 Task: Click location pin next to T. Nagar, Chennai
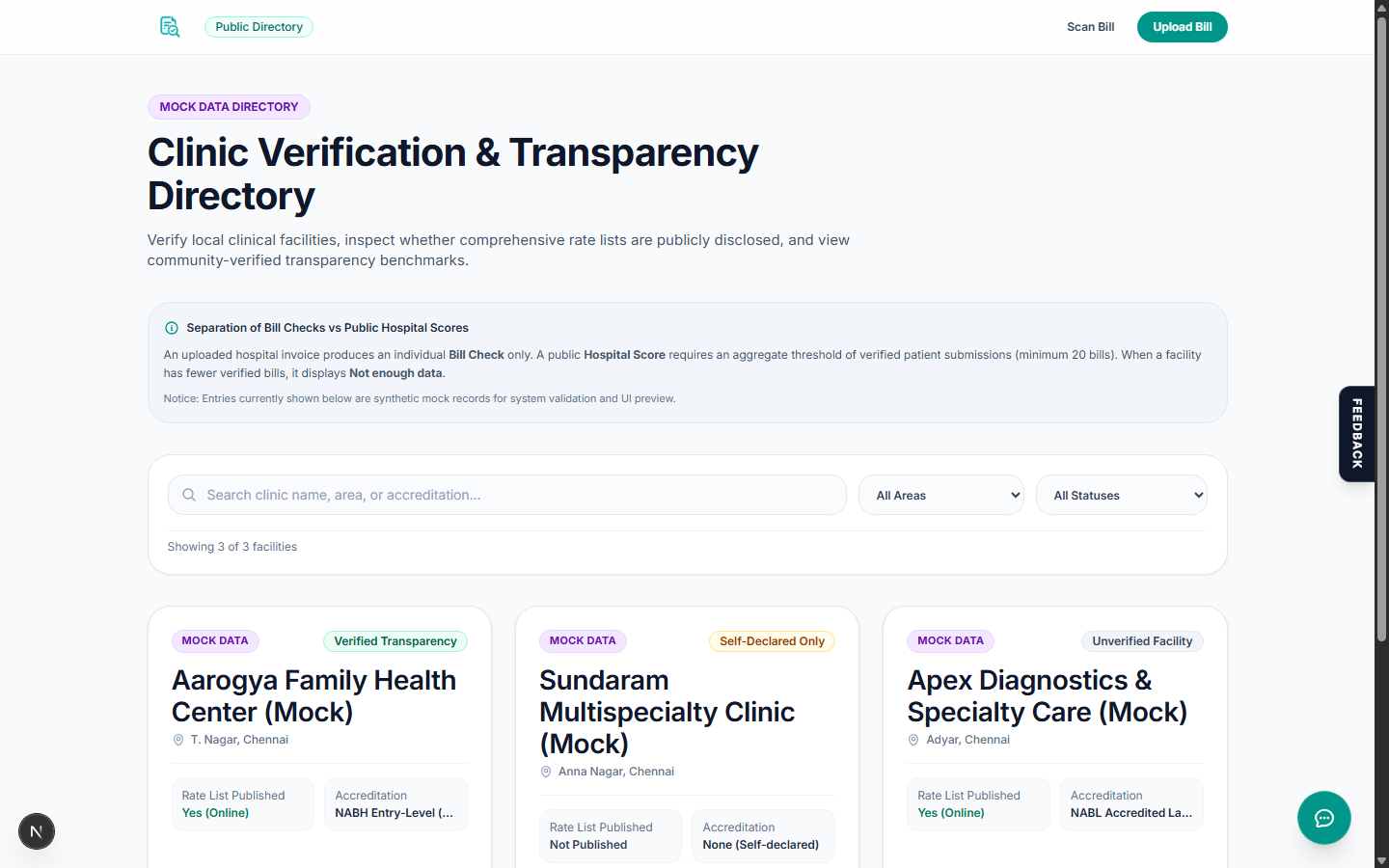click(178, 740)
